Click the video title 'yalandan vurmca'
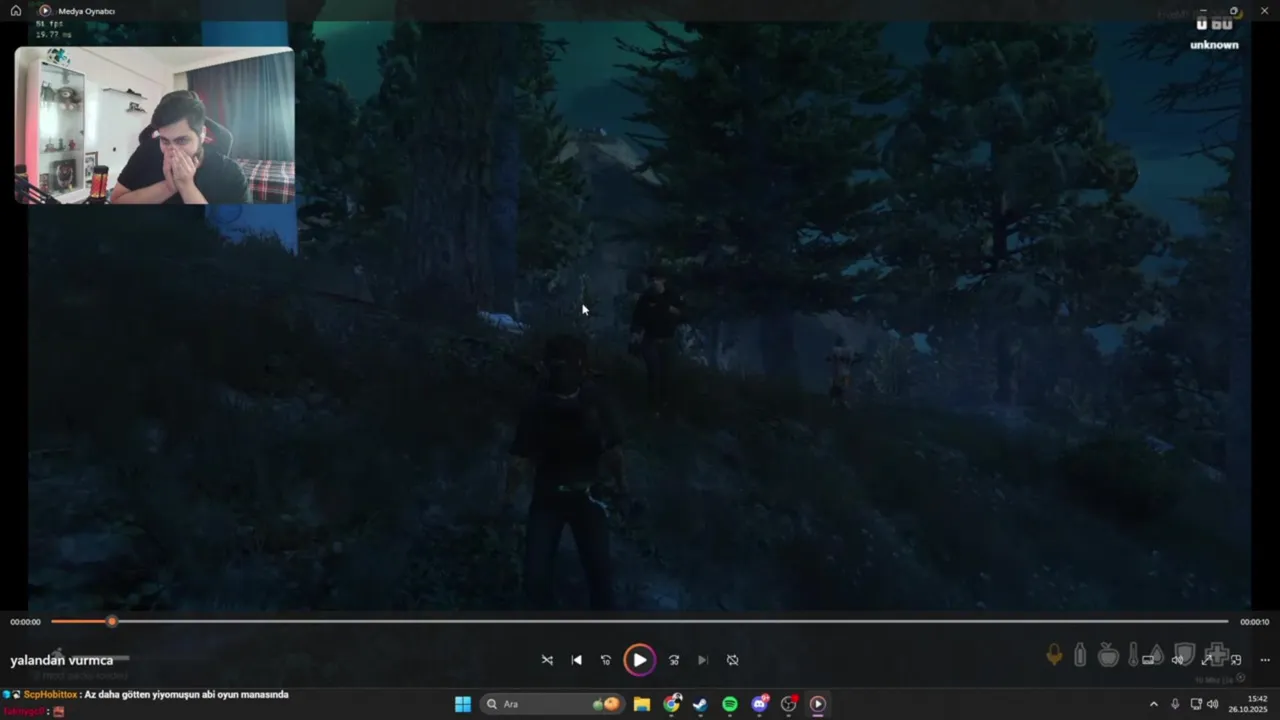This screenshot has height=720, width=1280. click(x=62, y=660)
